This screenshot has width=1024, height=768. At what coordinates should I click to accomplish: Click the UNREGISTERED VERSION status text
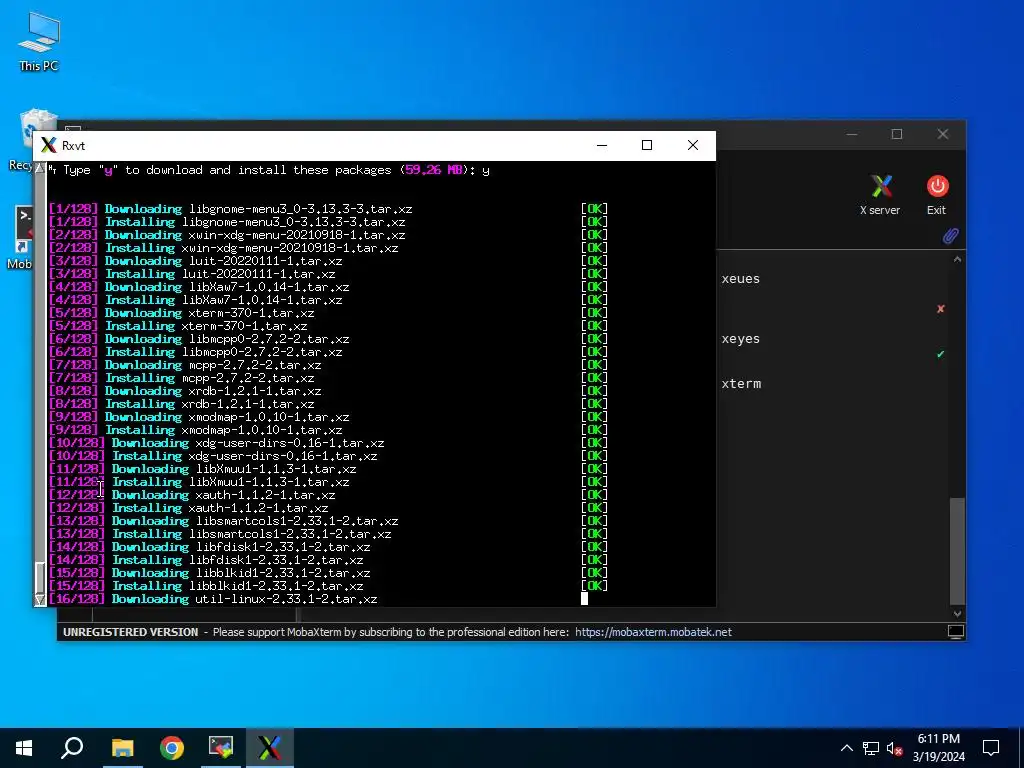[x=131, y=632]
